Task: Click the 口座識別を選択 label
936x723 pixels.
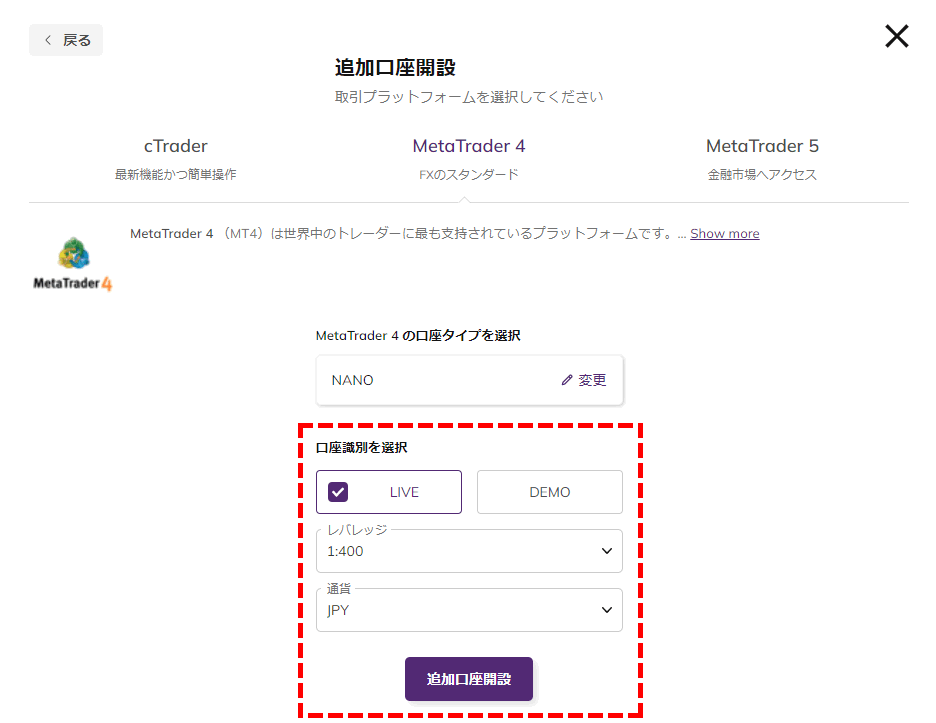Action: pyautogui.click(x=361, y=448)
